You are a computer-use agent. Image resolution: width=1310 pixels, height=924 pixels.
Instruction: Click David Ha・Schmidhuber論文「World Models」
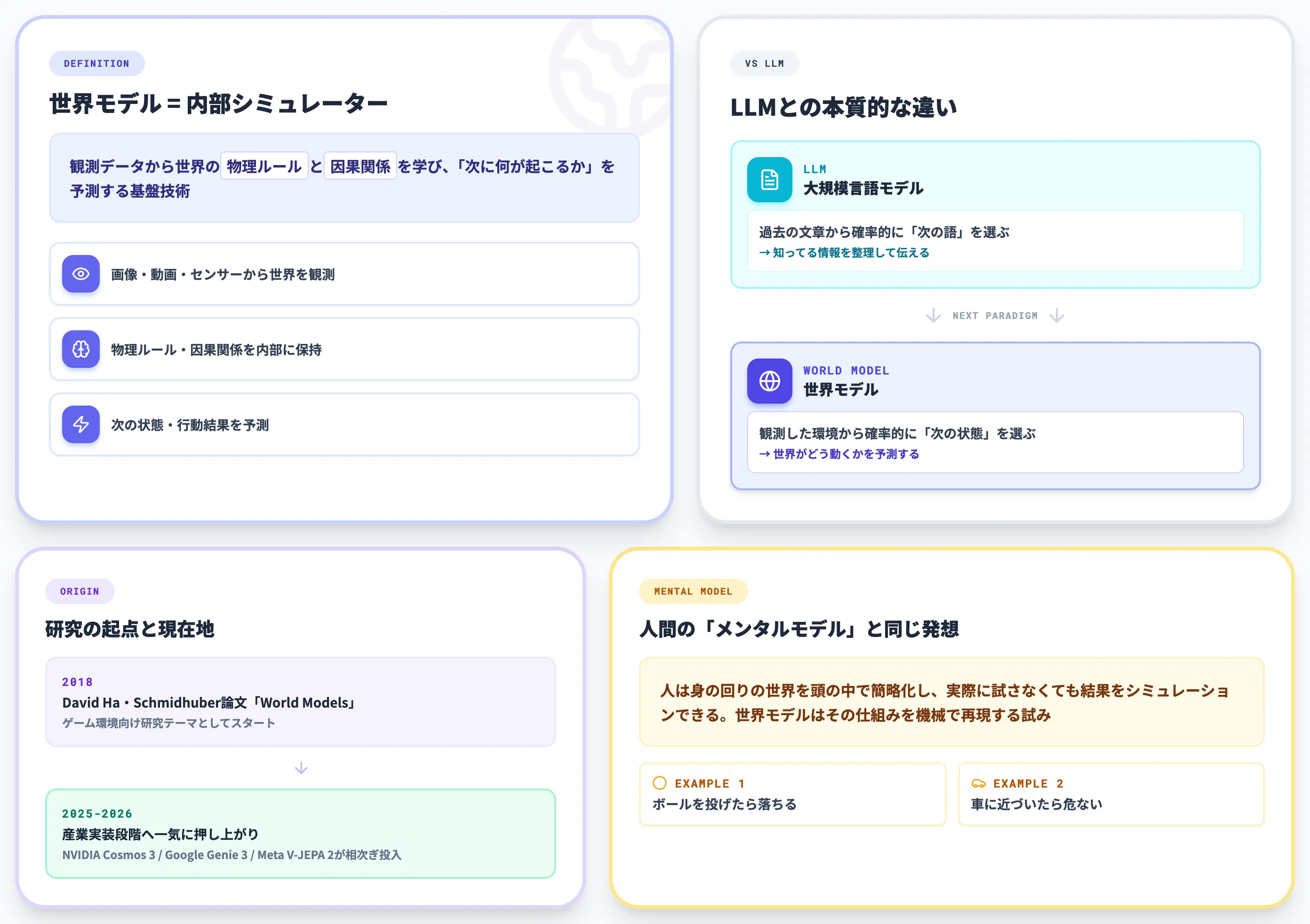(x=209, y=703)
